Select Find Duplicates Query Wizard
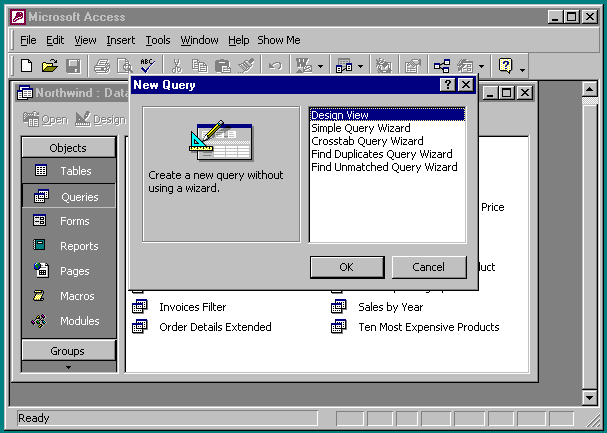 (387, 154)
